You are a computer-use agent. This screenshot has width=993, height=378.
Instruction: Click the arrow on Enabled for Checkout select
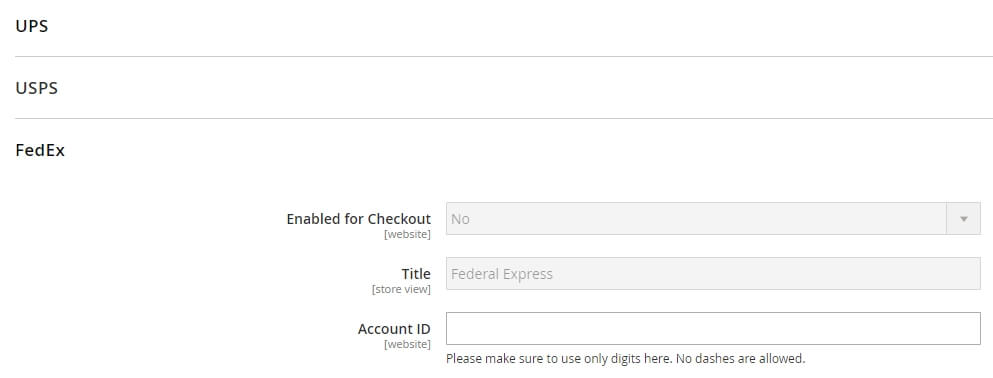[x=964, y=218]
